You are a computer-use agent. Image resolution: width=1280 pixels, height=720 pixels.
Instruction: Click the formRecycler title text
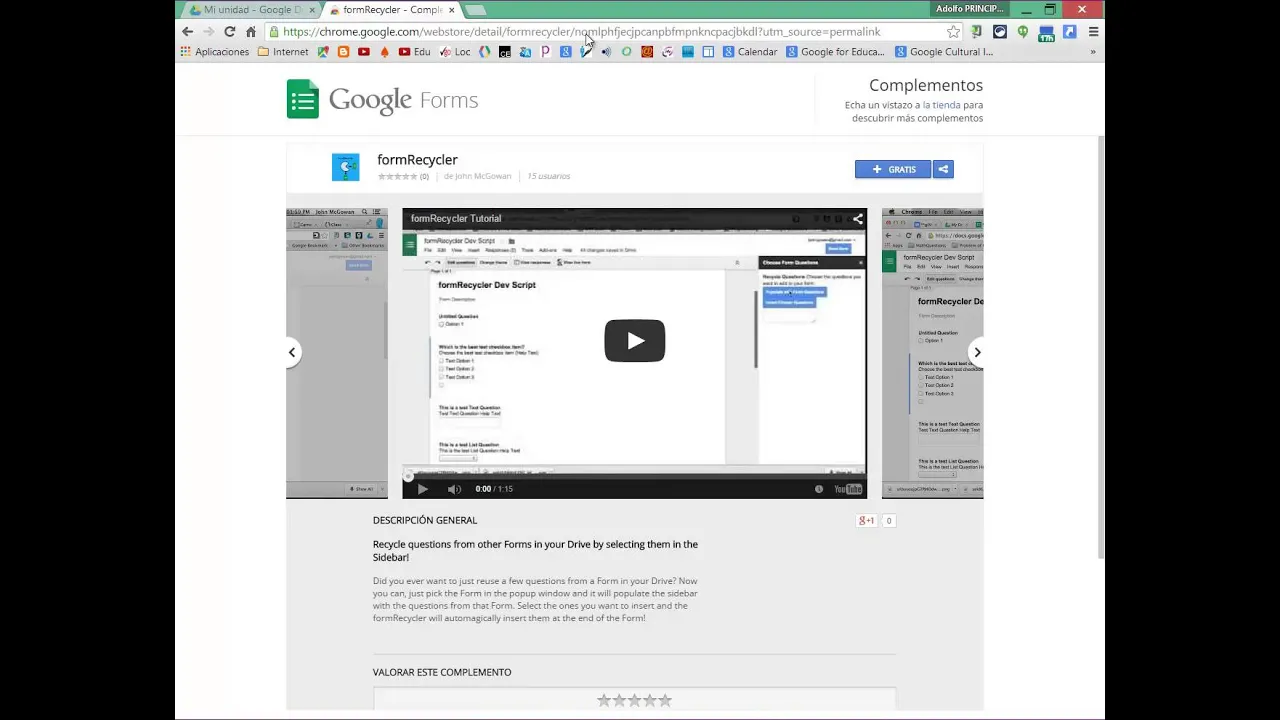tap(417, 160)
